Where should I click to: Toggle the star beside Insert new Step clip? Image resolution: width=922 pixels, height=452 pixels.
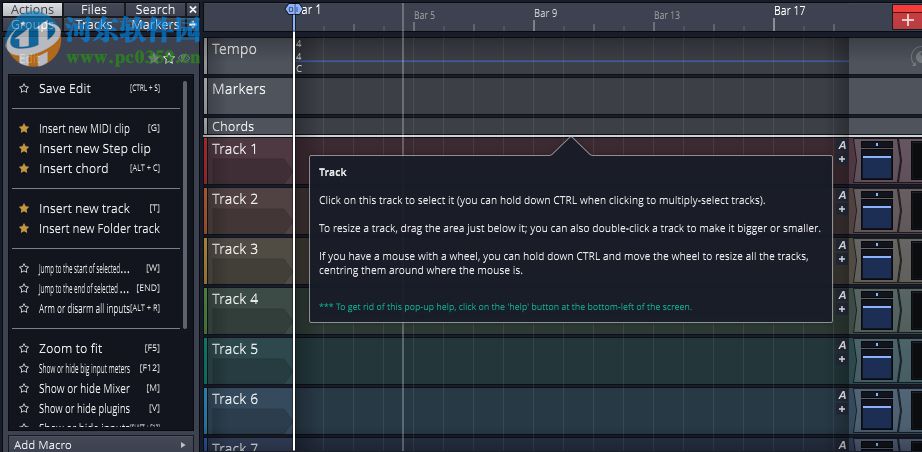tap(24, 148)
